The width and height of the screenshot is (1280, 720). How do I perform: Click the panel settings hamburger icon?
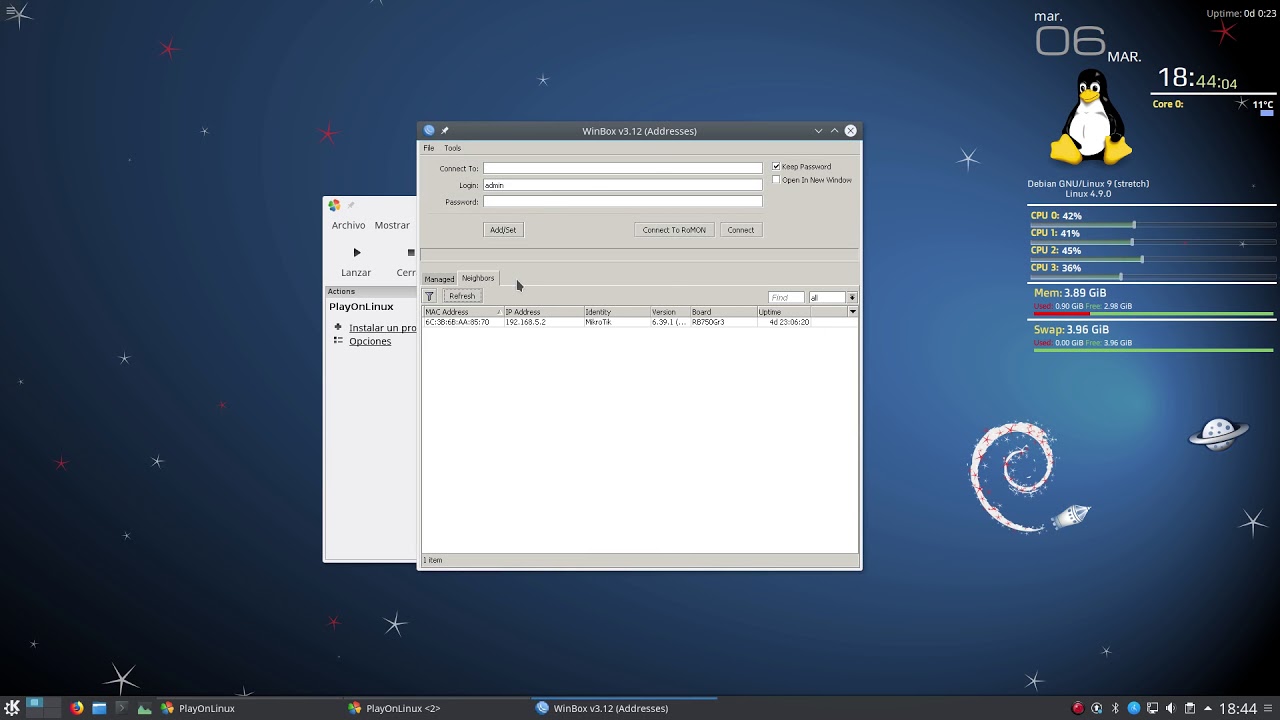point(1270,708)
